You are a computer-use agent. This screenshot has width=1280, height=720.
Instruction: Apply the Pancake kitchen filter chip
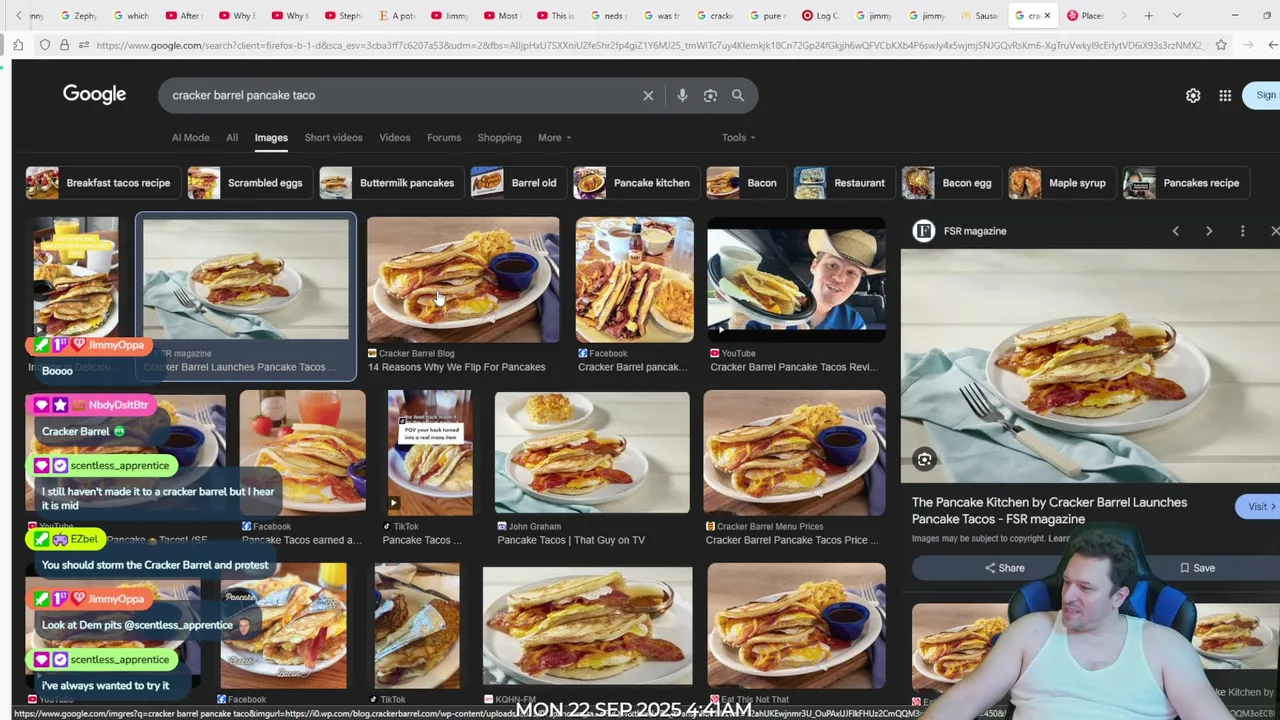634,183
